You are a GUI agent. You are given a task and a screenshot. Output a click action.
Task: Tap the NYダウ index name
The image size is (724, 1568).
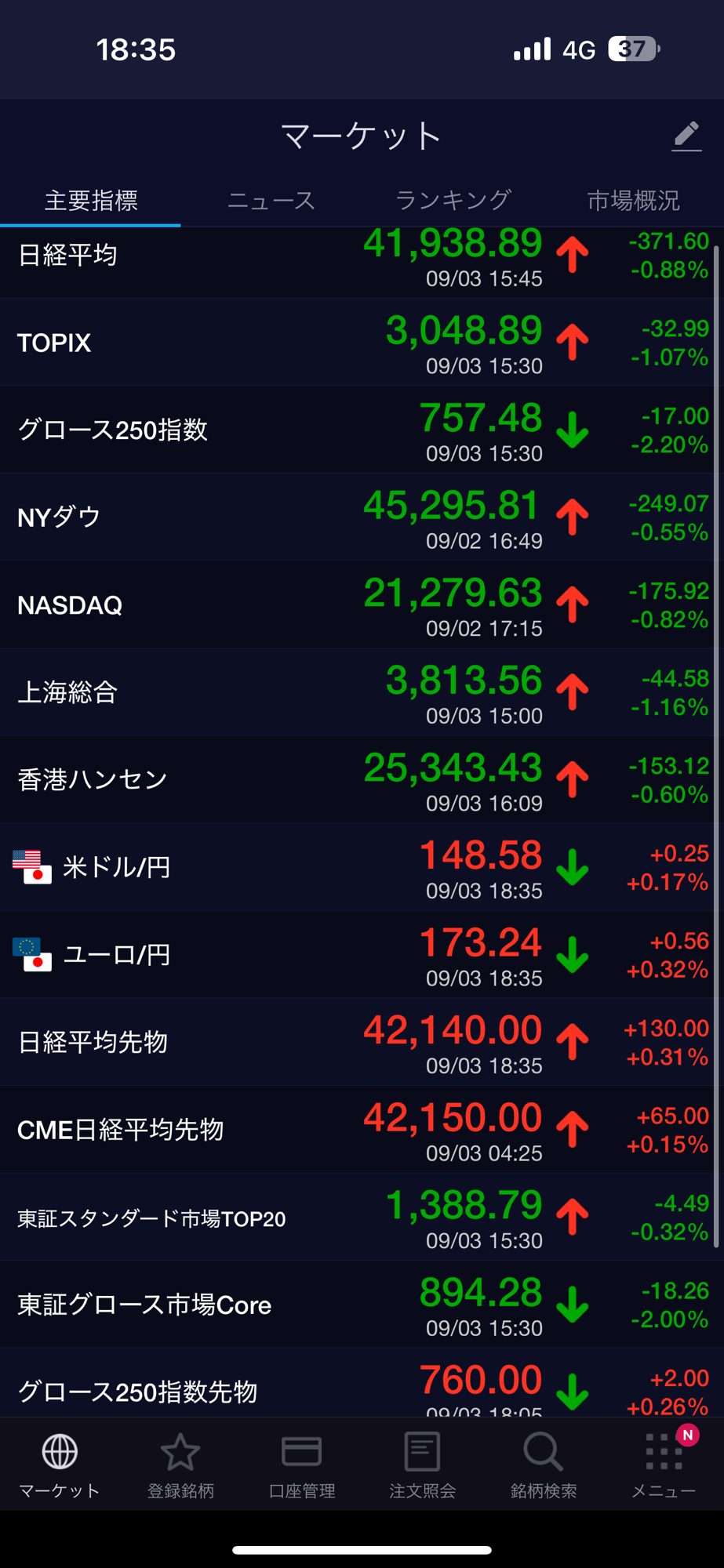tap(59, 517)
